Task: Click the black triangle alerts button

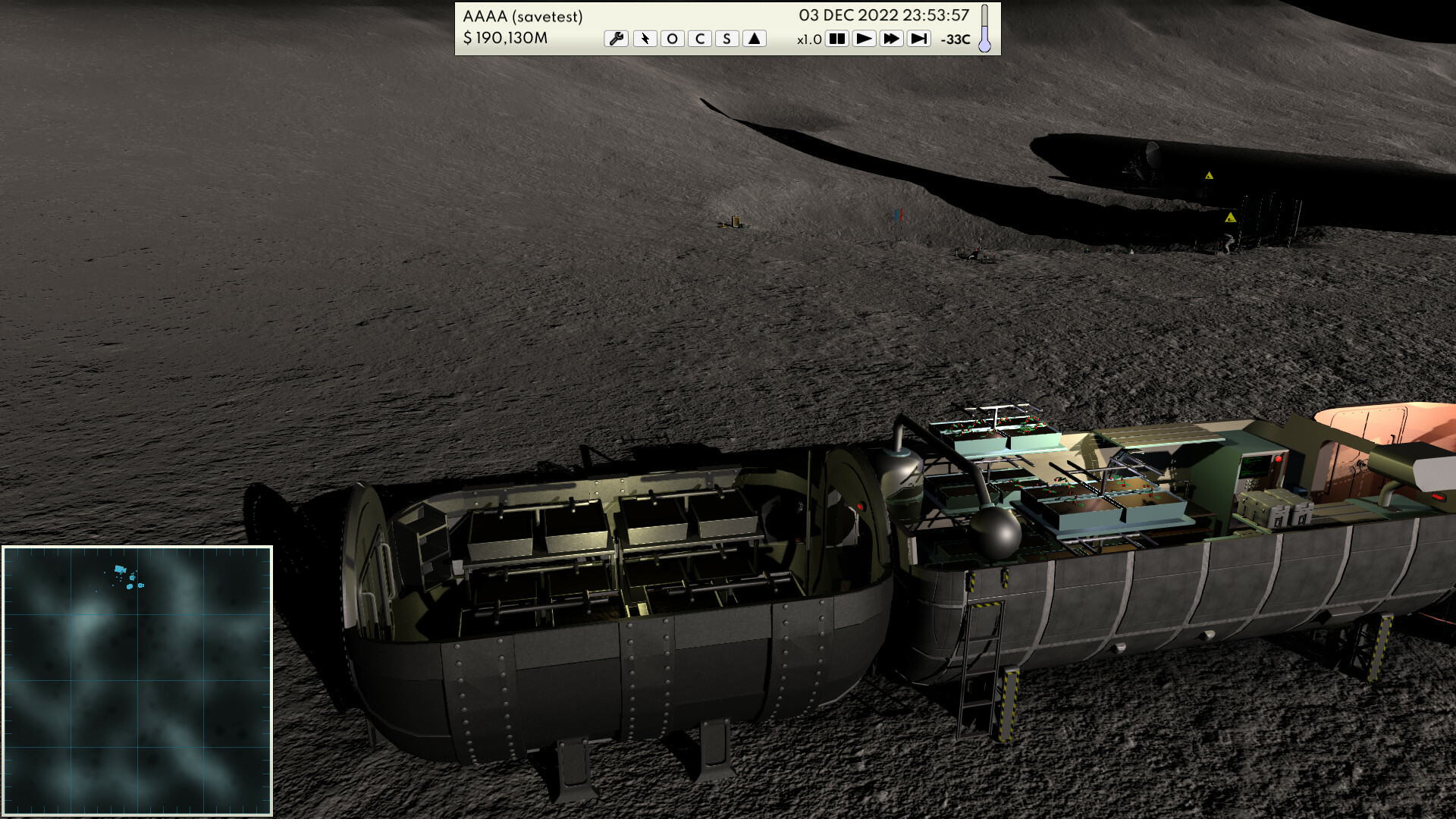Action: pos(754,39)
